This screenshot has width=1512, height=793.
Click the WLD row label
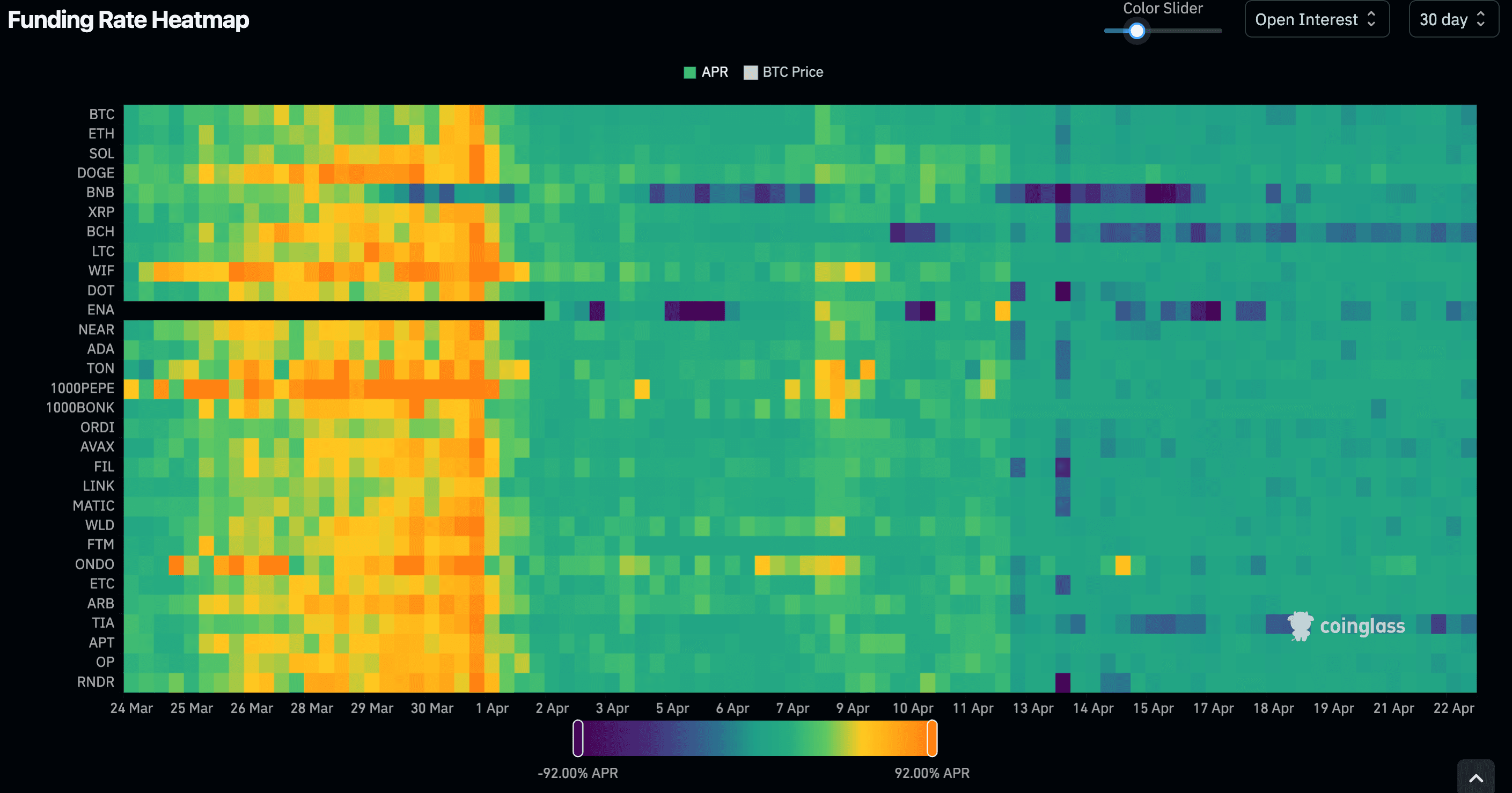100,525
